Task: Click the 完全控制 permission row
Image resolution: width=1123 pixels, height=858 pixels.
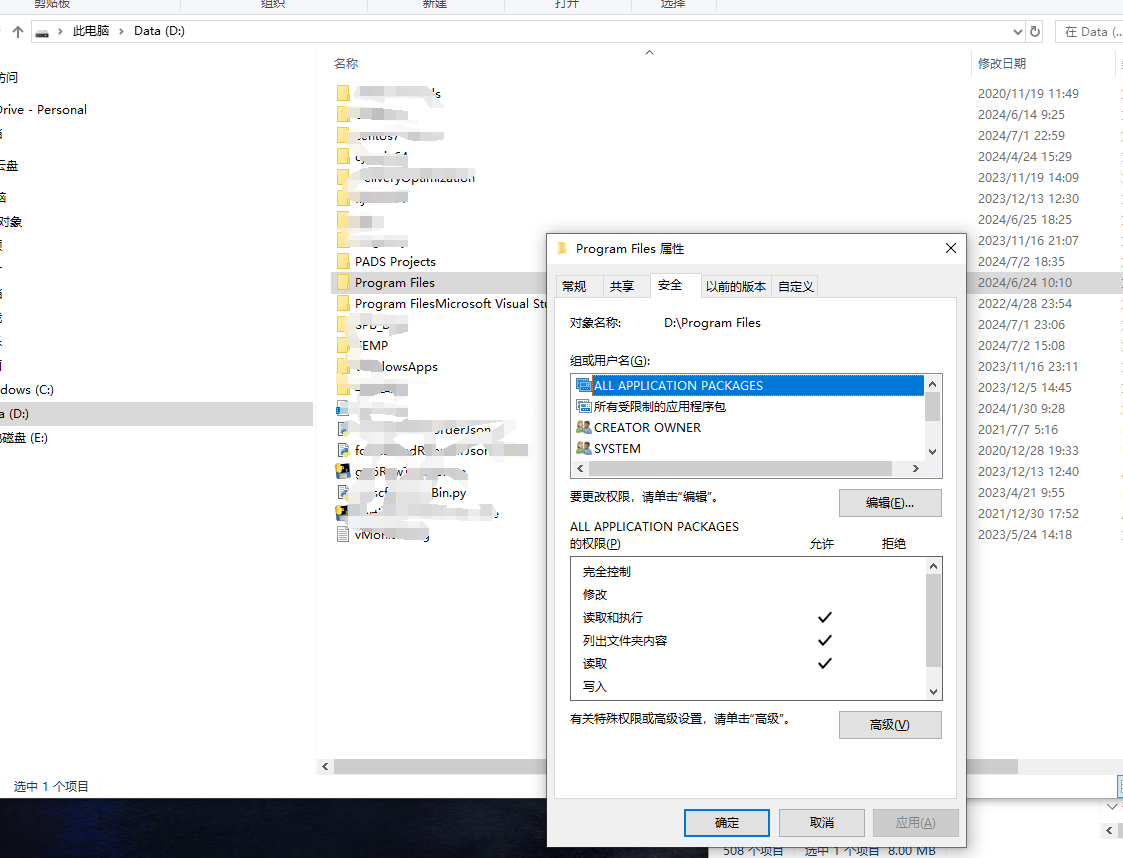Action: click(x=748, y=572)
